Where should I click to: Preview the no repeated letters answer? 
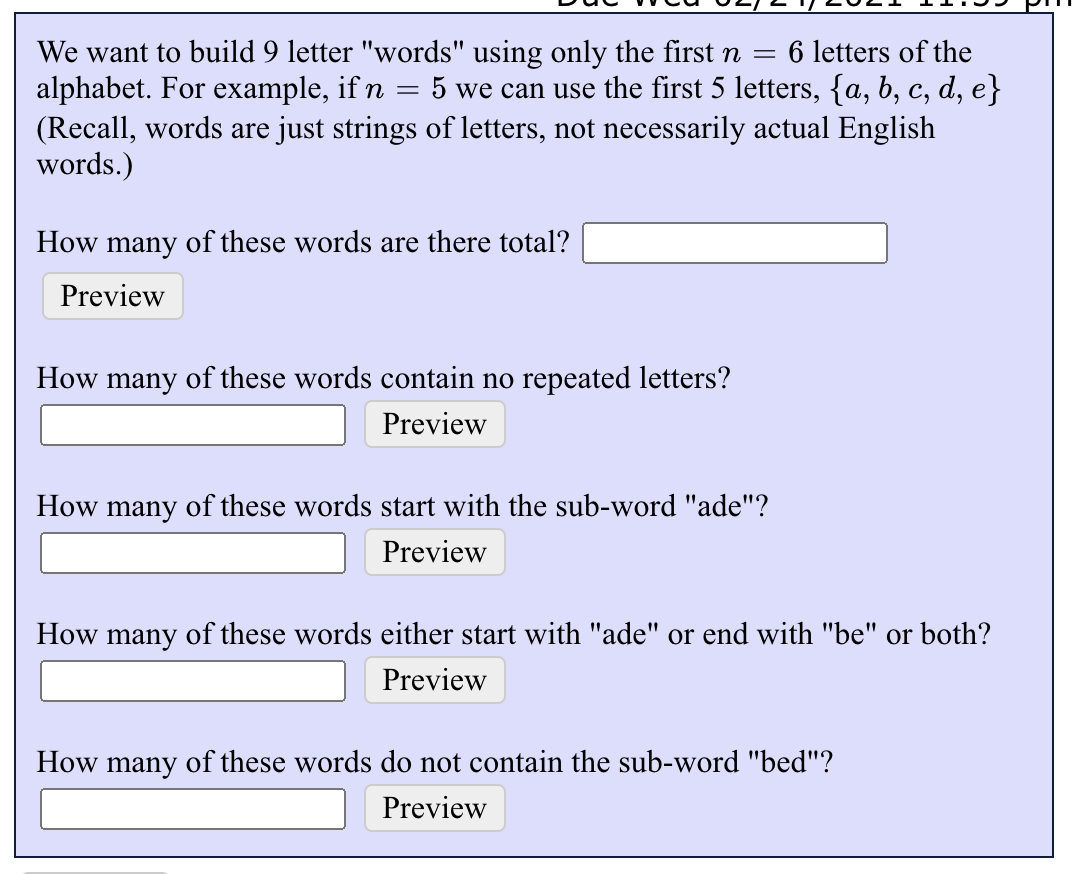point(434,424)
